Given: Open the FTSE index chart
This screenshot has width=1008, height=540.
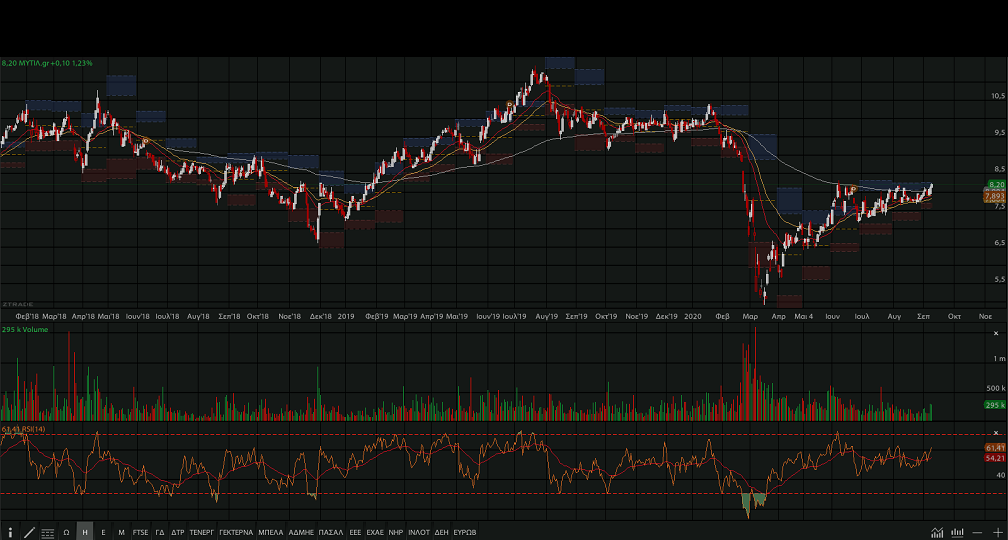Looking at the screenshot, I should point(140,532).
